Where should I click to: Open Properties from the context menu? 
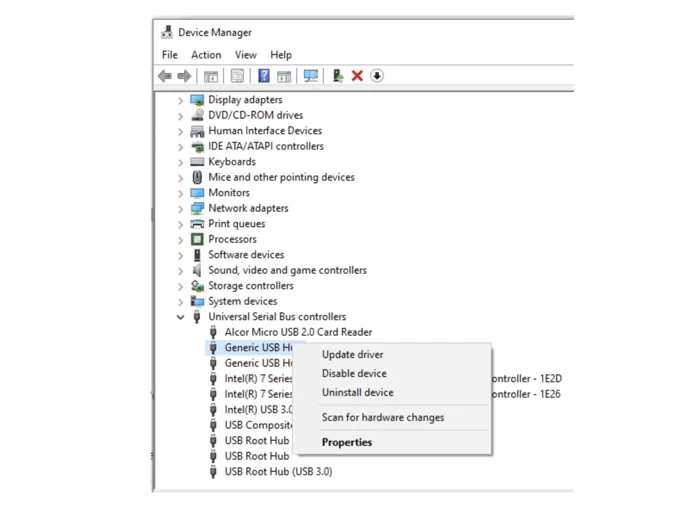click(x=347, y=442)
